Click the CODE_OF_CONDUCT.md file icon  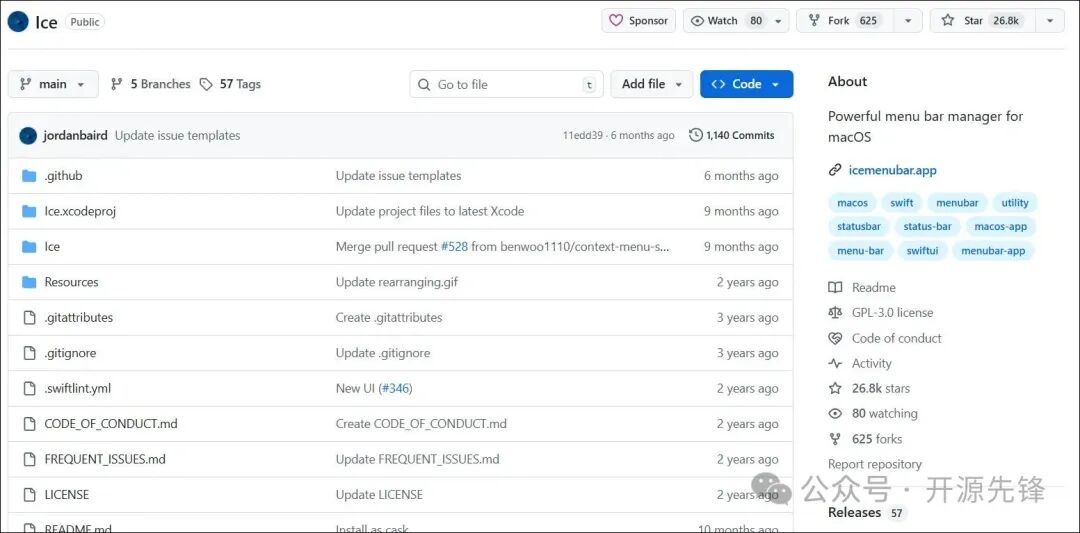(29, 424)
